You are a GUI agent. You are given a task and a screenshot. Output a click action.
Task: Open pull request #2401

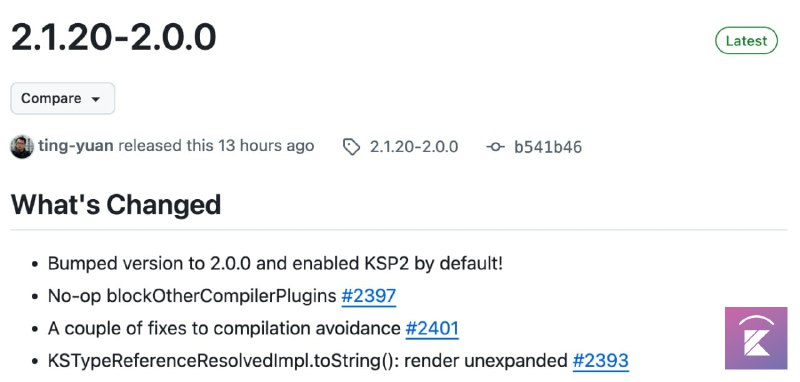(x=432, y=328)
